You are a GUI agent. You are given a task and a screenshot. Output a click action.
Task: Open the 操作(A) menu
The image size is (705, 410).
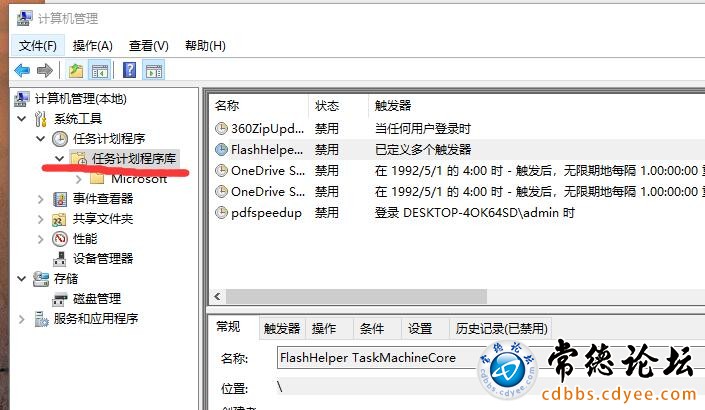93,45
